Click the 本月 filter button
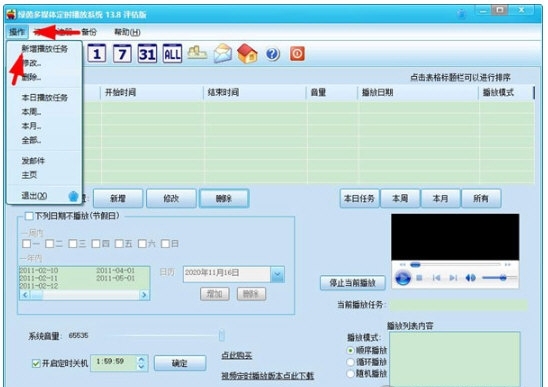 pos(441,199)
